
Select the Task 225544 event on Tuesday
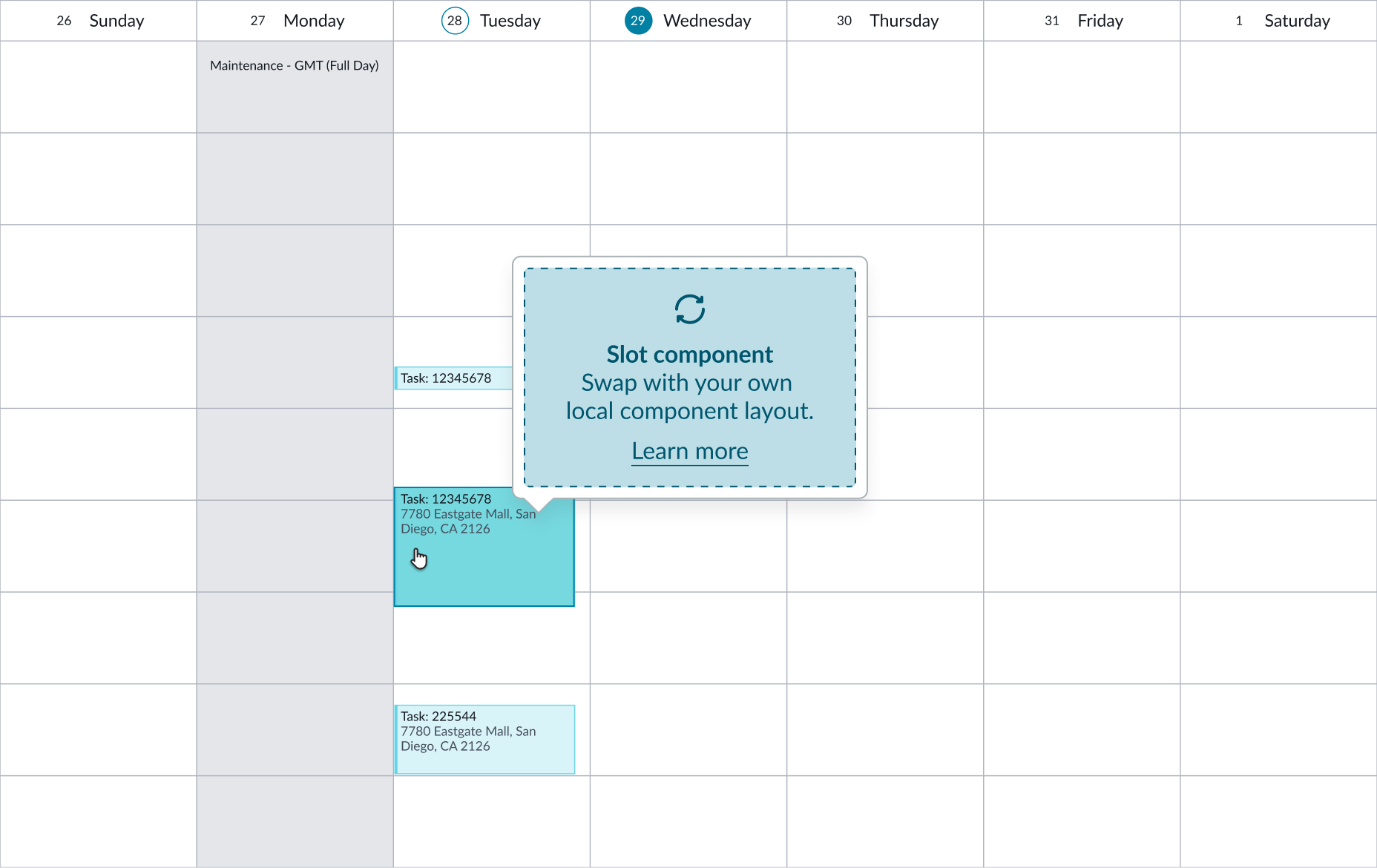point(484,739)
